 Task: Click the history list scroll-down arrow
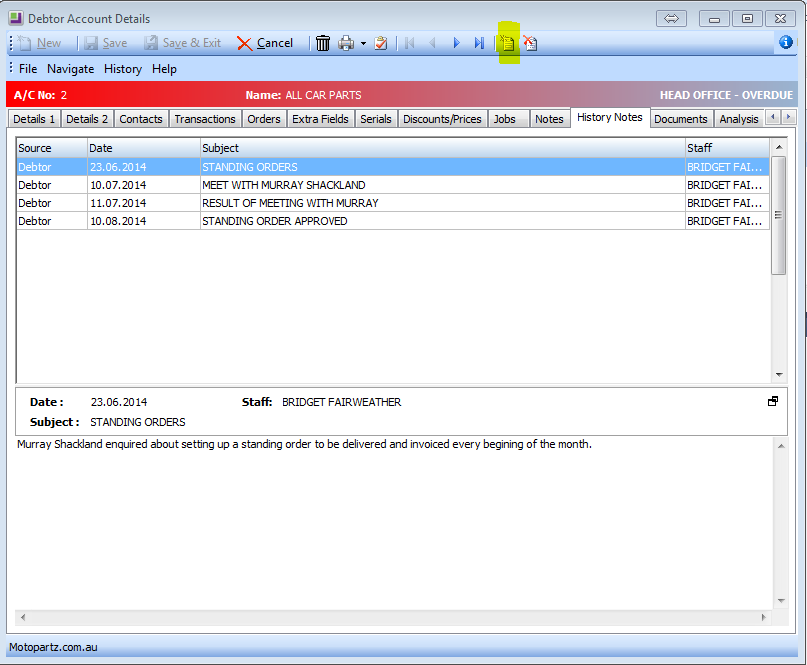coord(779,375)
